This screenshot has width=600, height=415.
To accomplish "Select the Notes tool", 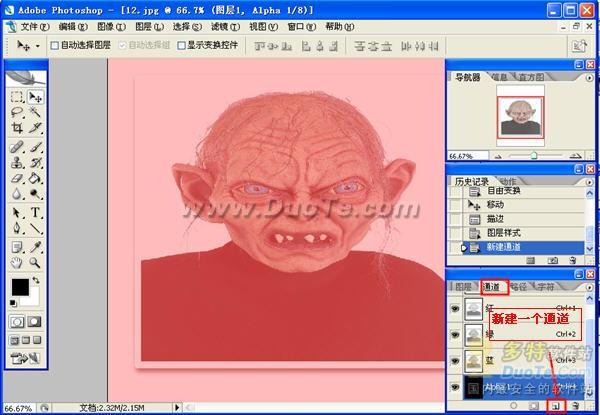I will [16, 247].
